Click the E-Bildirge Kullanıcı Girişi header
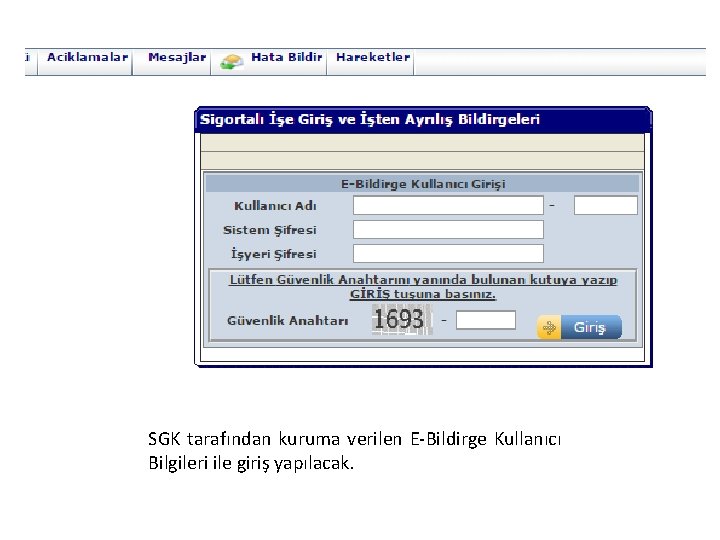 [x=422, y=184]
